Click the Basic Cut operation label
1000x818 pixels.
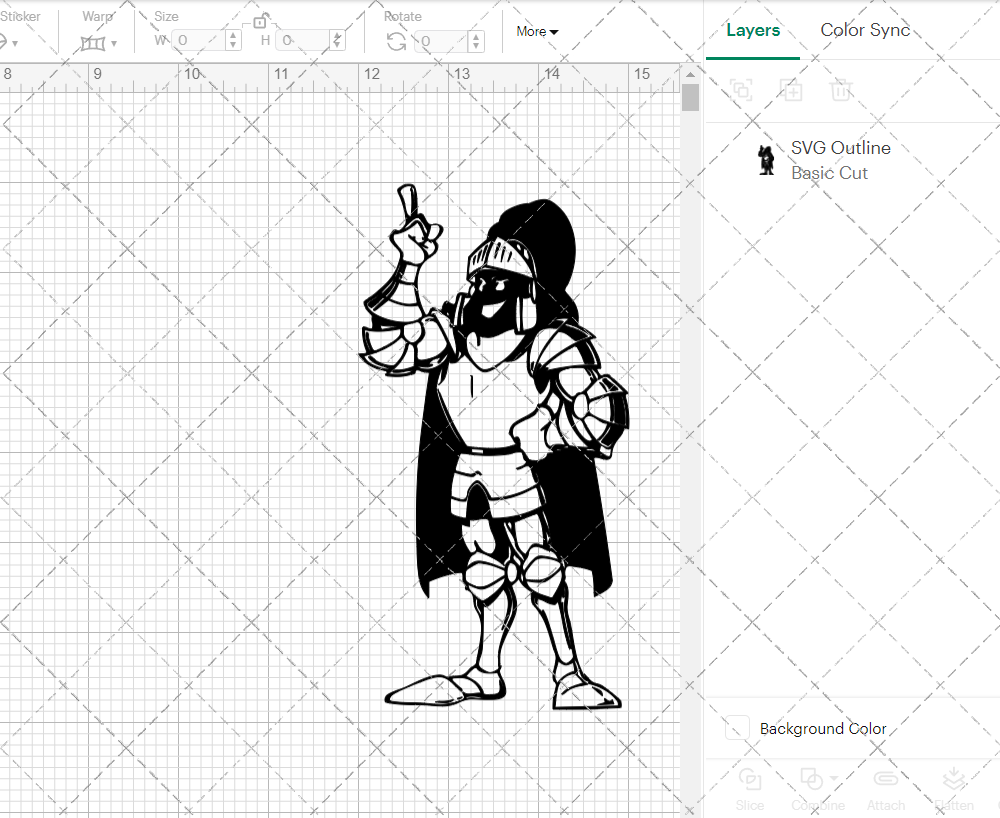[x=829, y=173]
